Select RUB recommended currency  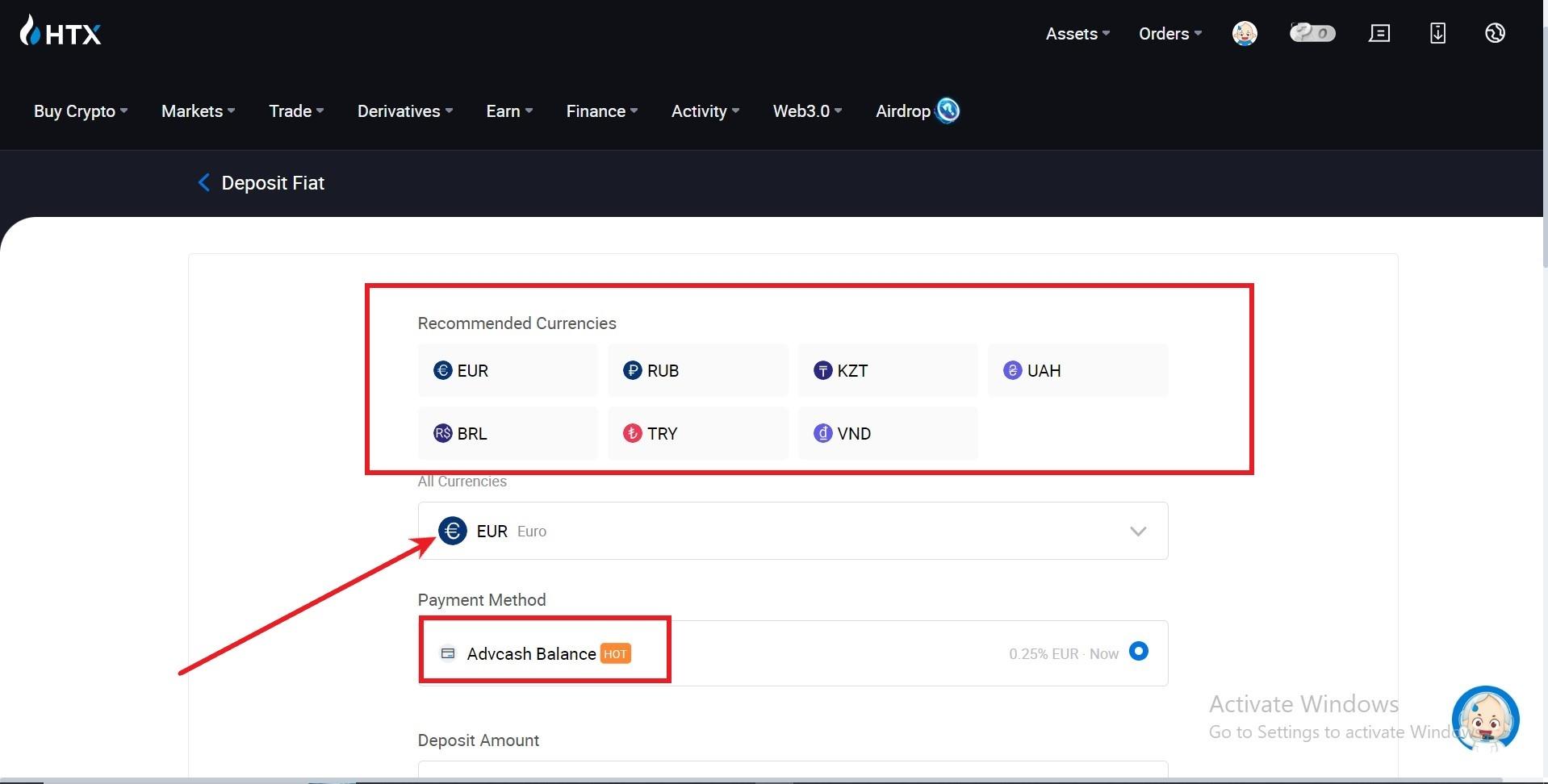pos(698,370)
